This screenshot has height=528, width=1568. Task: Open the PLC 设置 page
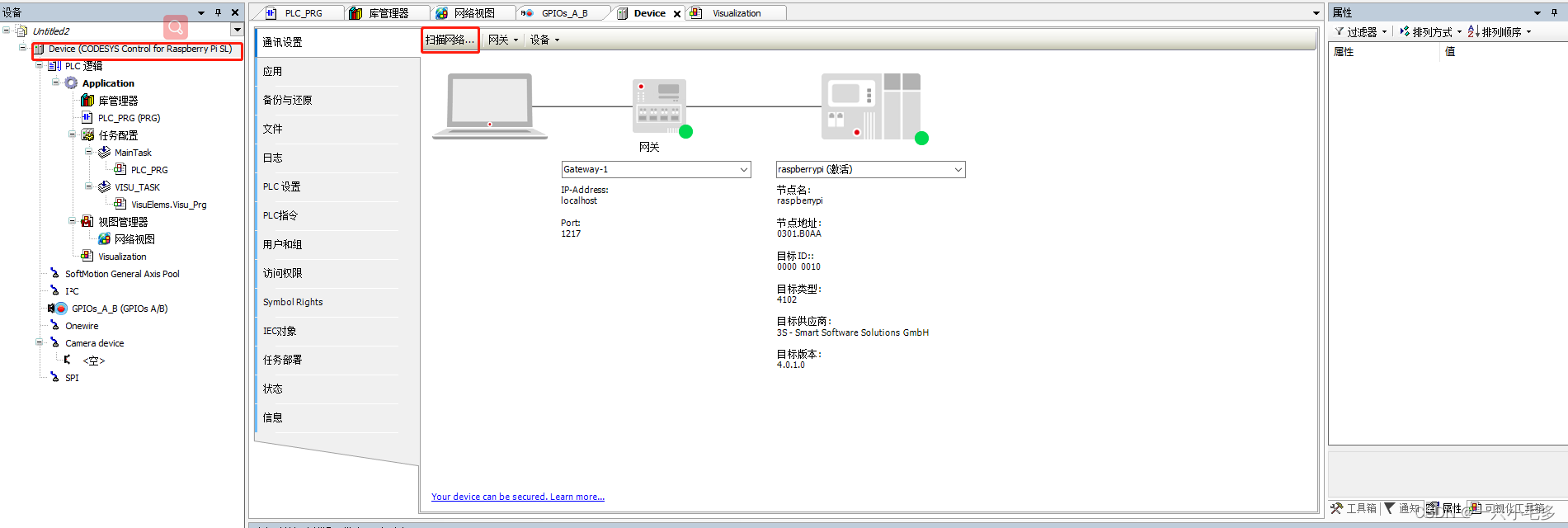[327, 187]
